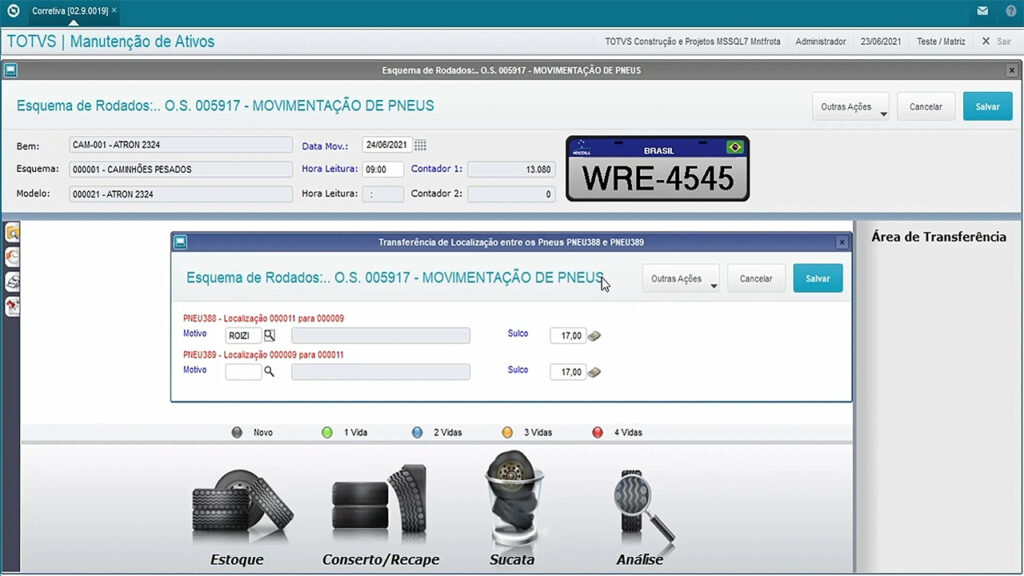The height and width of the screenshot is (576, 1024).
Task: Click the "TOTVS | Manutenção de Ativos" title
Action: tap(110, 41)
